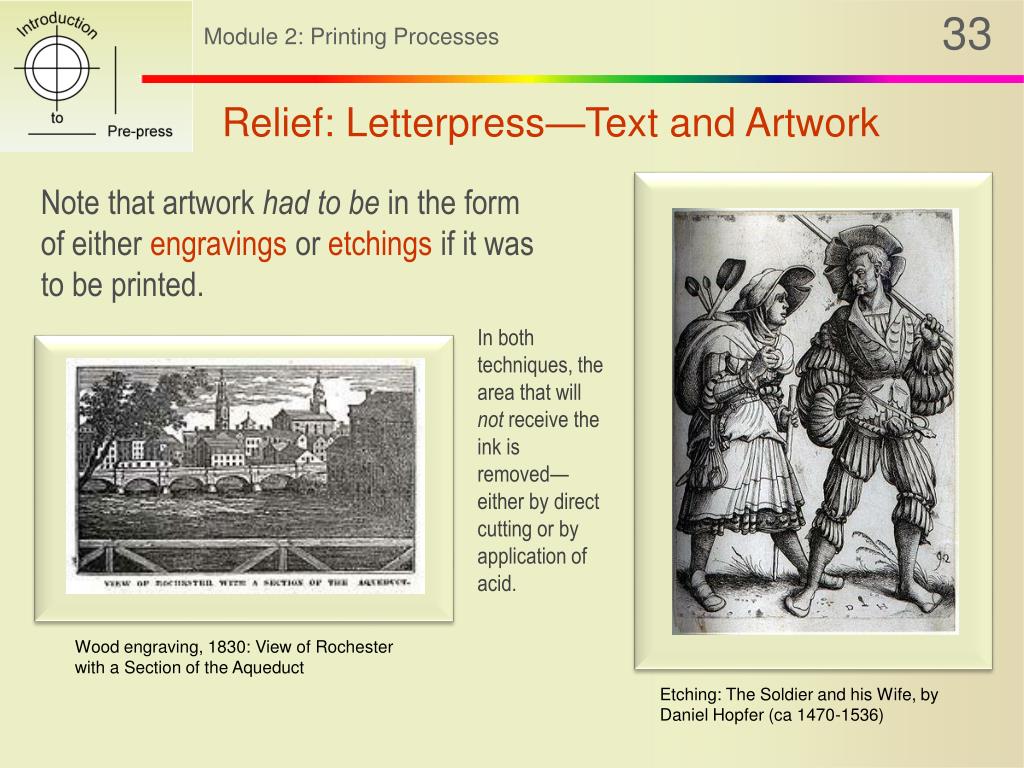
Task: Open the Soldier and his Wife etching image
Action: pyautogui.click(x=814, y=421)
